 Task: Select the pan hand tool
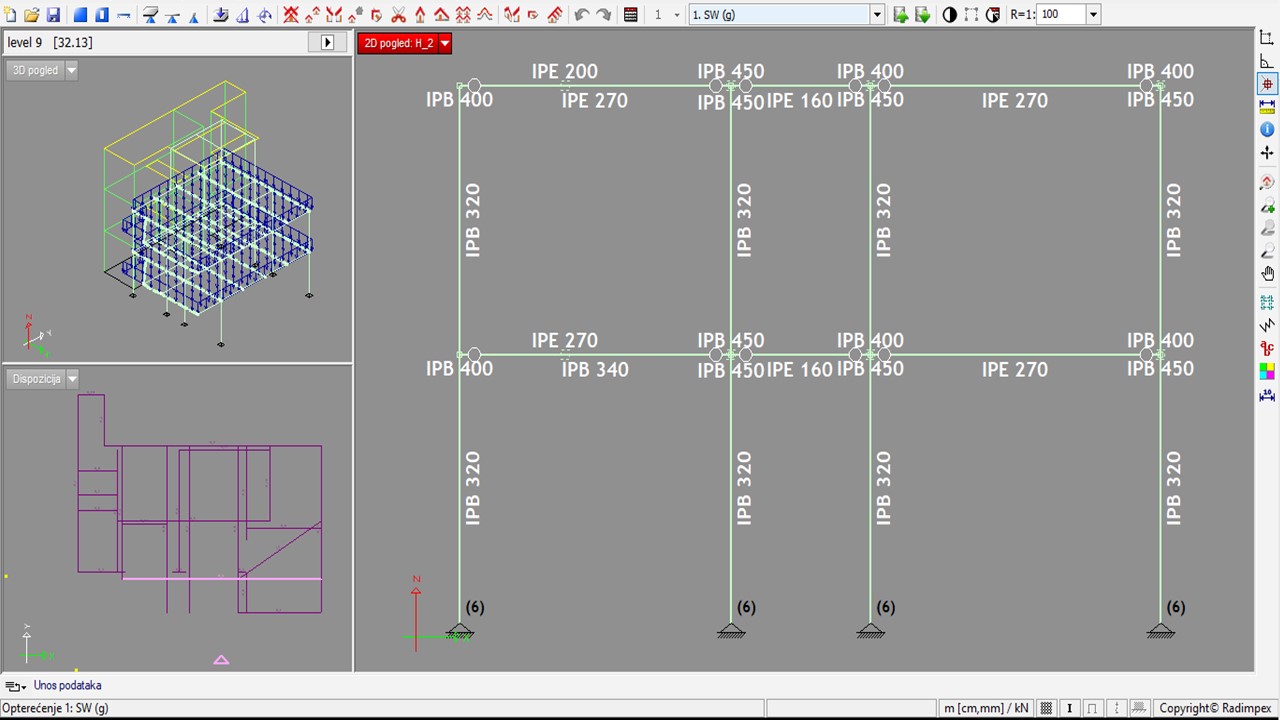click(1267, 274)
